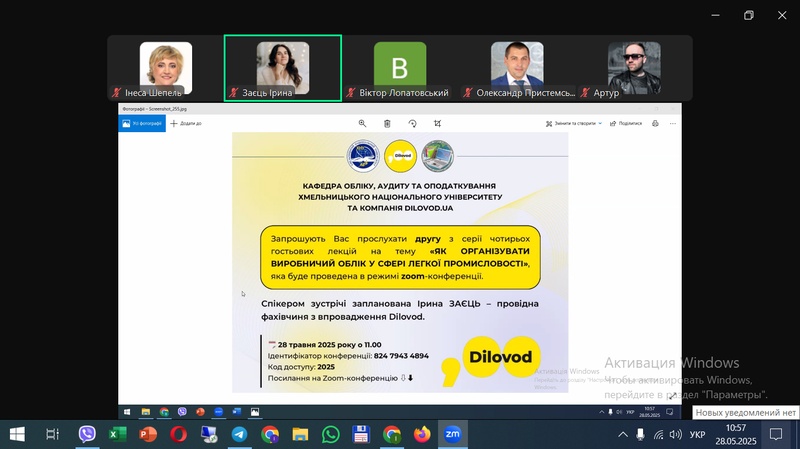Click Посилання на Zoom-конференцію text
Image resolution: width=800 pixels, height=449 pixels.
click(x=333, y=378)
